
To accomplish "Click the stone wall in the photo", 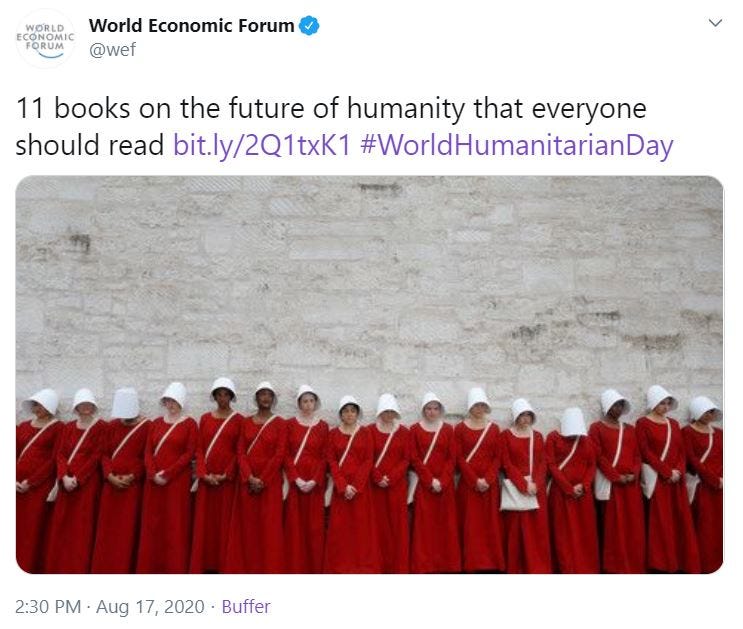I will click(x=370, y=280).
